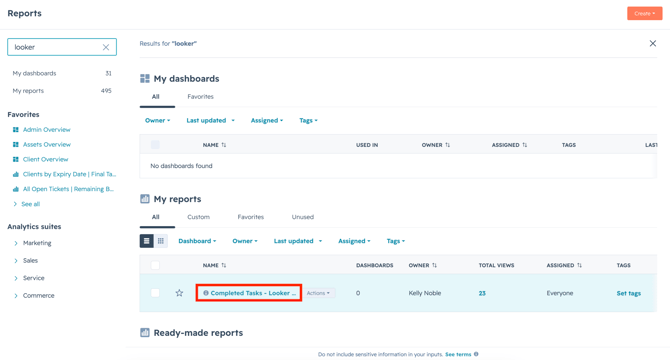Viewport: 670px width, 360px height.
Task: Sort reports by Owner column arrows
Action: [x=434, y=266]
